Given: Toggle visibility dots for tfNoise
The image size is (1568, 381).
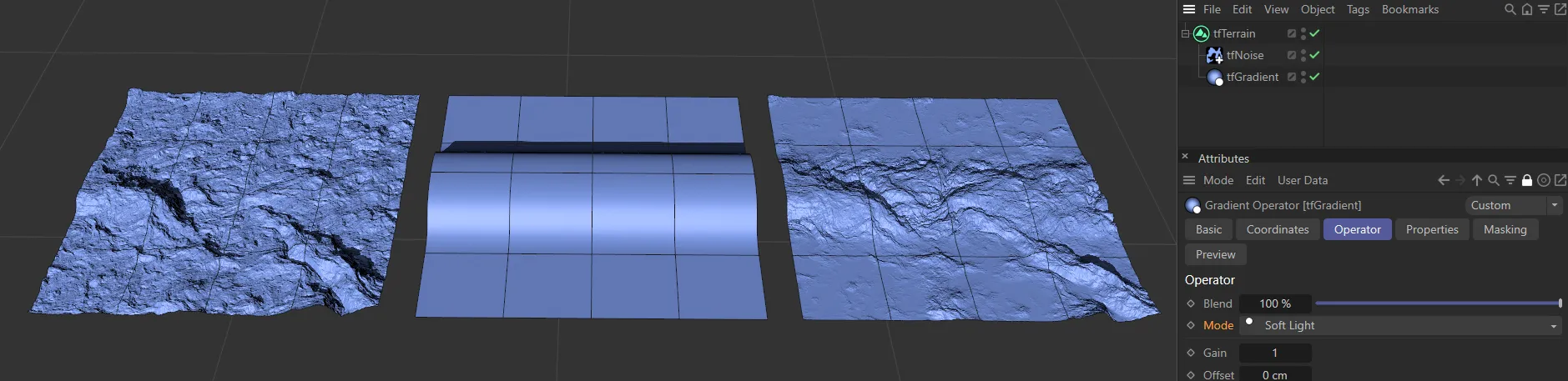Looking at the screenshot, I should [x=1303, y=55].
